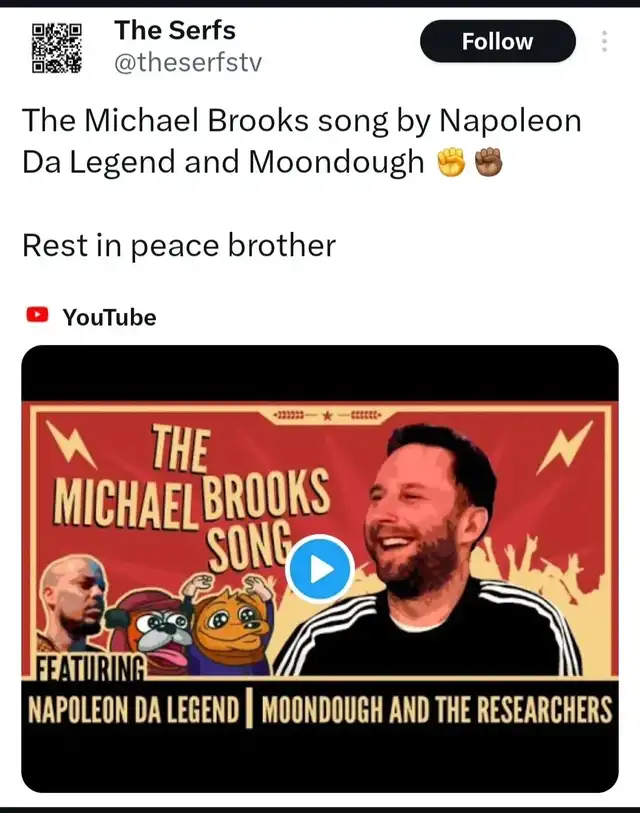
Task: Click the star ornament atop the thumbnail
Action: pos(327,416)
